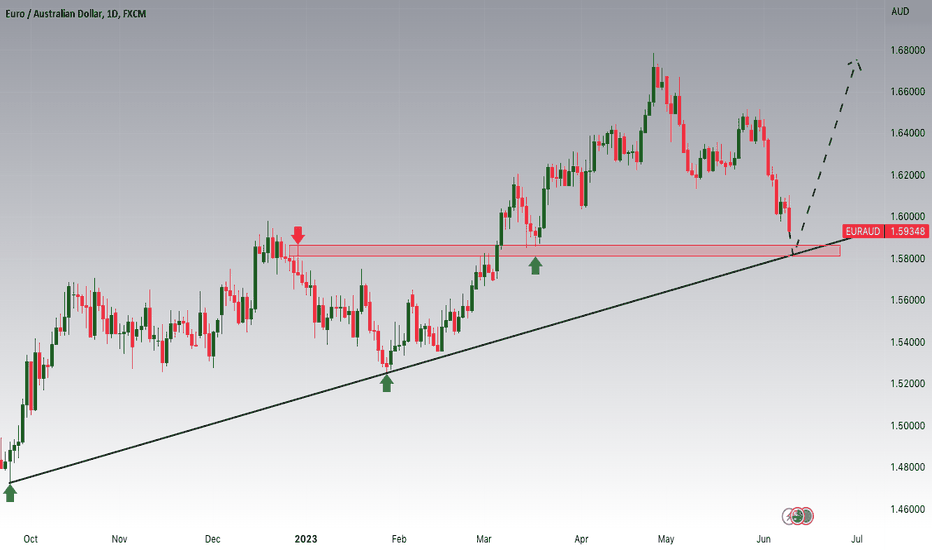The height and width of the screenshot is (550, 932).
Task: Click the 1.46000 price axis label
Action: click(907, 509)
